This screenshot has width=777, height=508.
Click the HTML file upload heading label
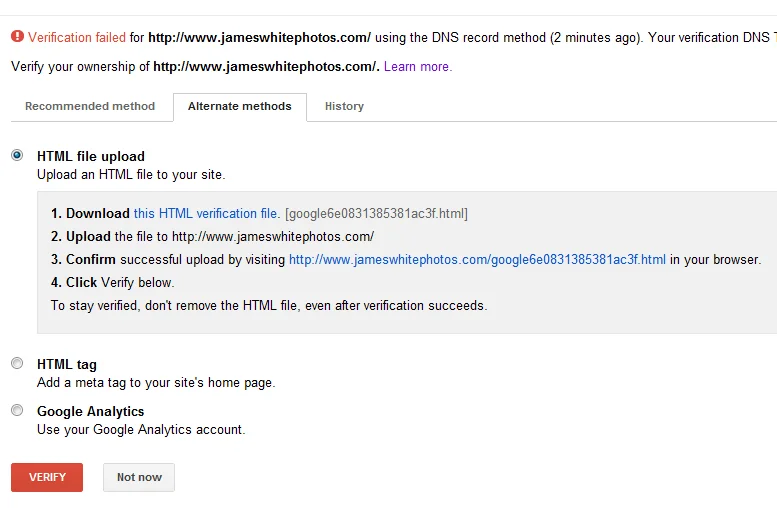click(x=91, y=157)
